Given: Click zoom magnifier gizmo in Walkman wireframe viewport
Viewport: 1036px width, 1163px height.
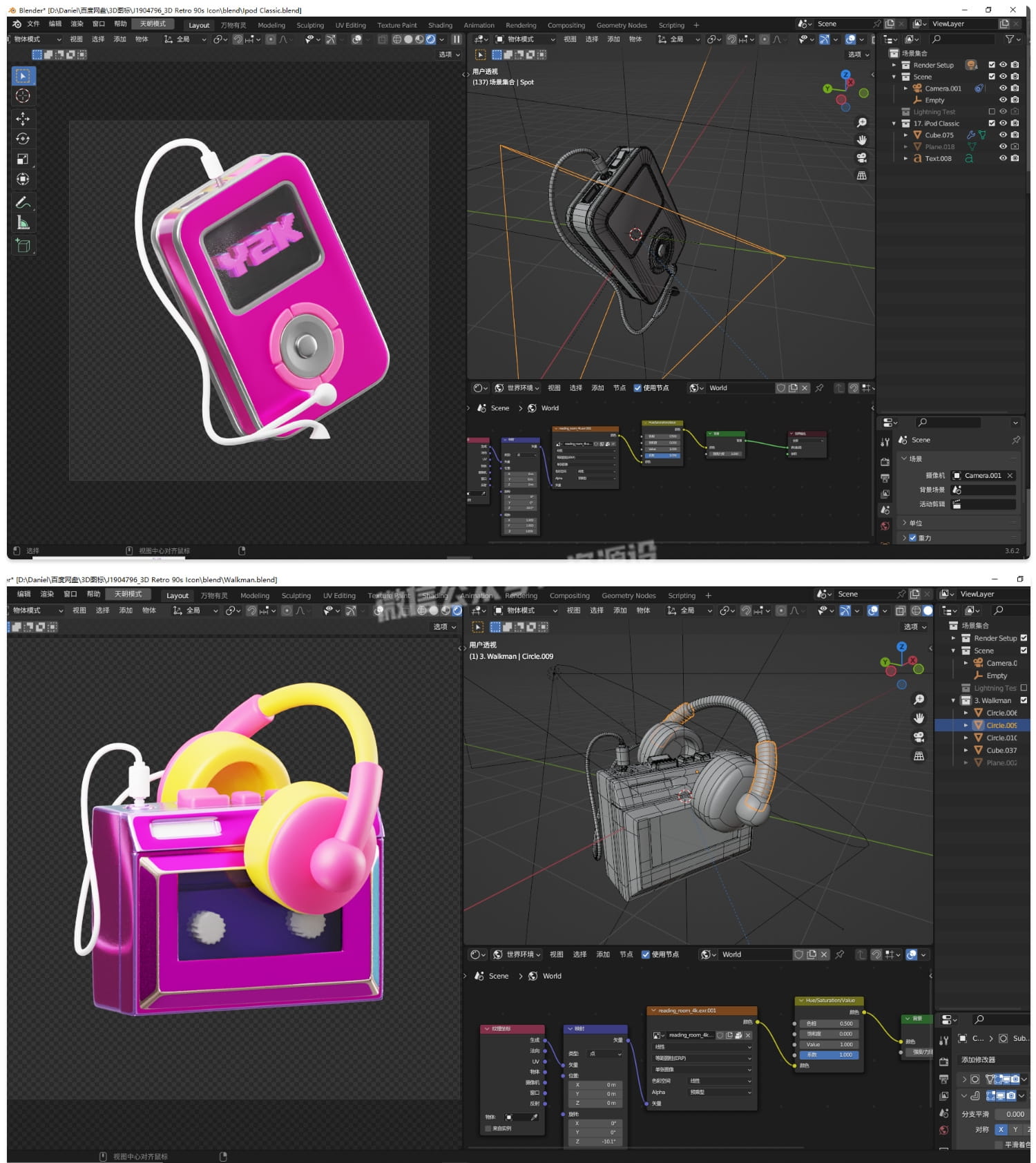Looking at the screenshot, I should 919,700.
